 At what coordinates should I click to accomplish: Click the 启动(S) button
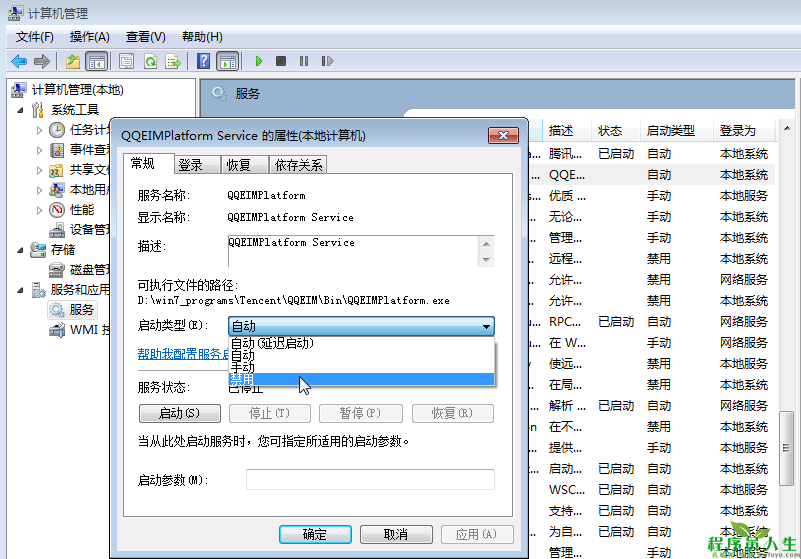click(x=180, y=413)
